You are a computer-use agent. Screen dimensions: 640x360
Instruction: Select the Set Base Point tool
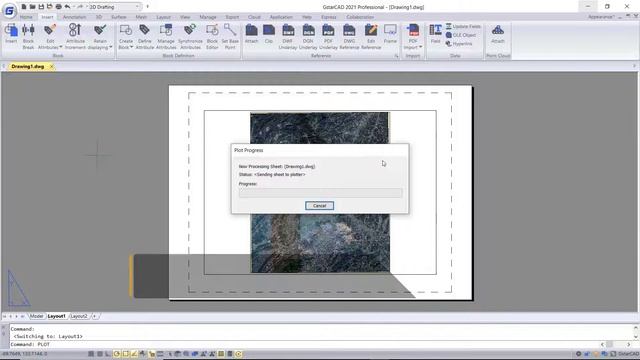230,36
